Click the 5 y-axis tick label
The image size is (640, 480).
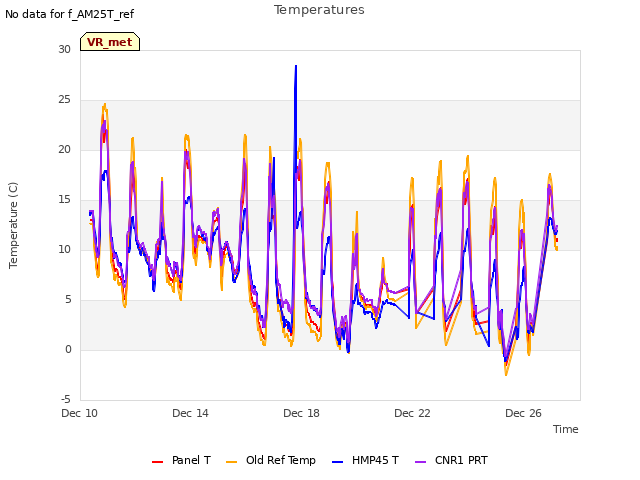[68, 300]
